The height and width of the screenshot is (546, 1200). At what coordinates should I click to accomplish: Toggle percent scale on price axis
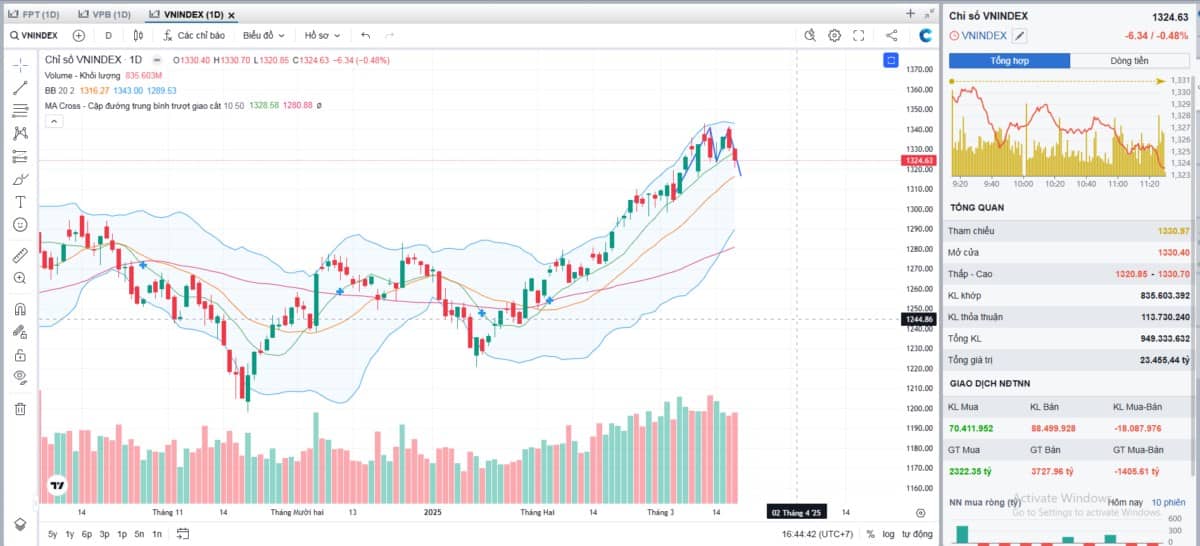870,534
